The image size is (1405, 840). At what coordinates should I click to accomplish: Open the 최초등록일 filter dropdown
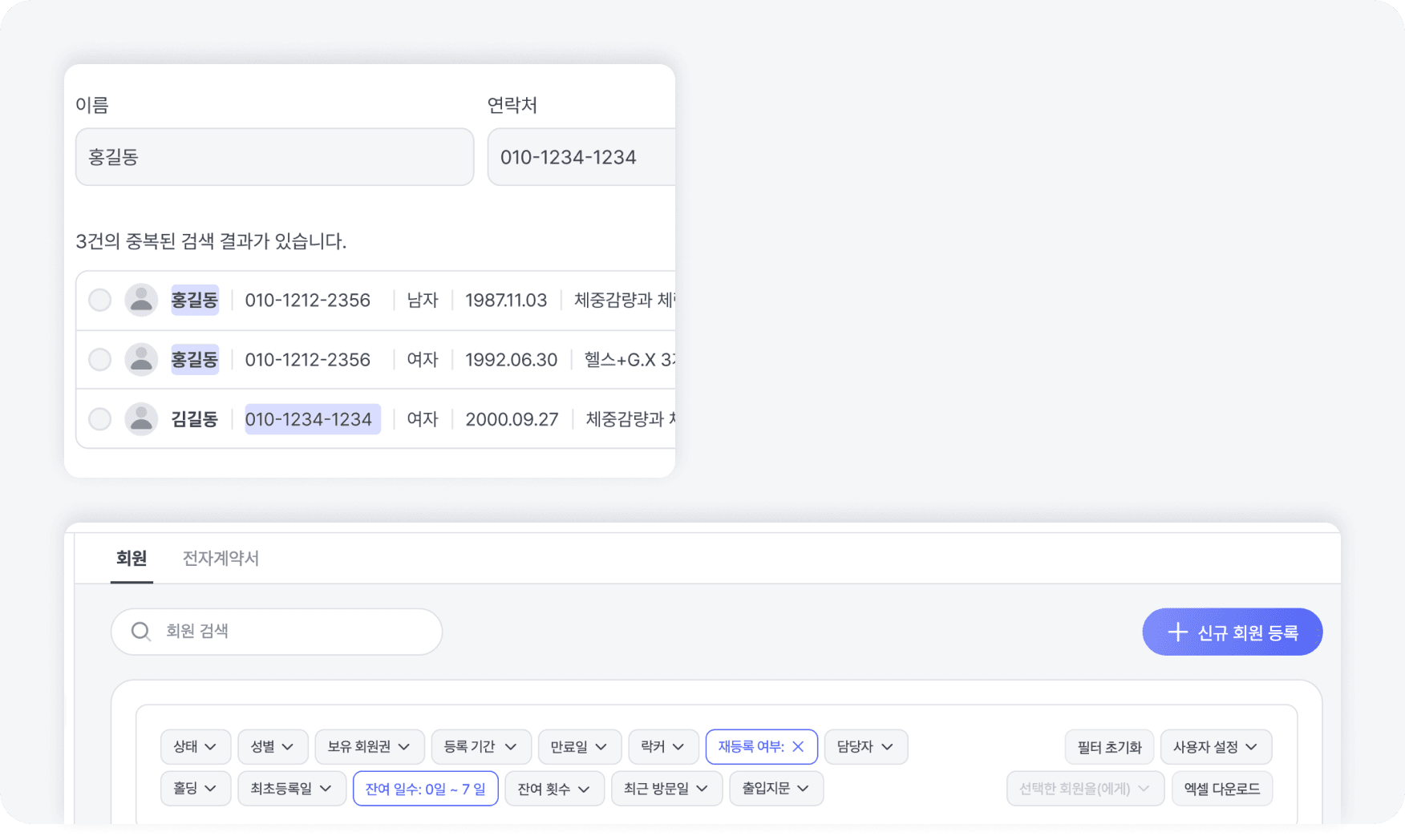pyautogui.click(x=292, y=789)
